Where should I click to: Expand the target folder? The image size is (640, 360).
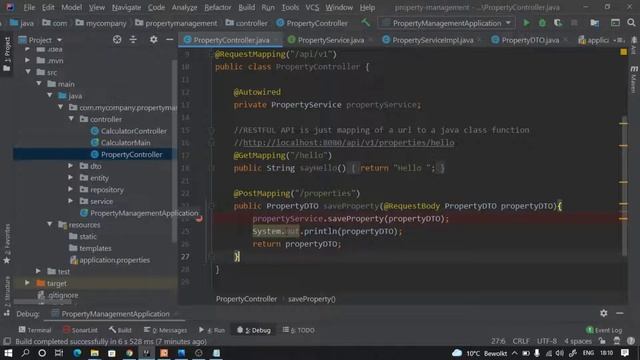(27, 283)
